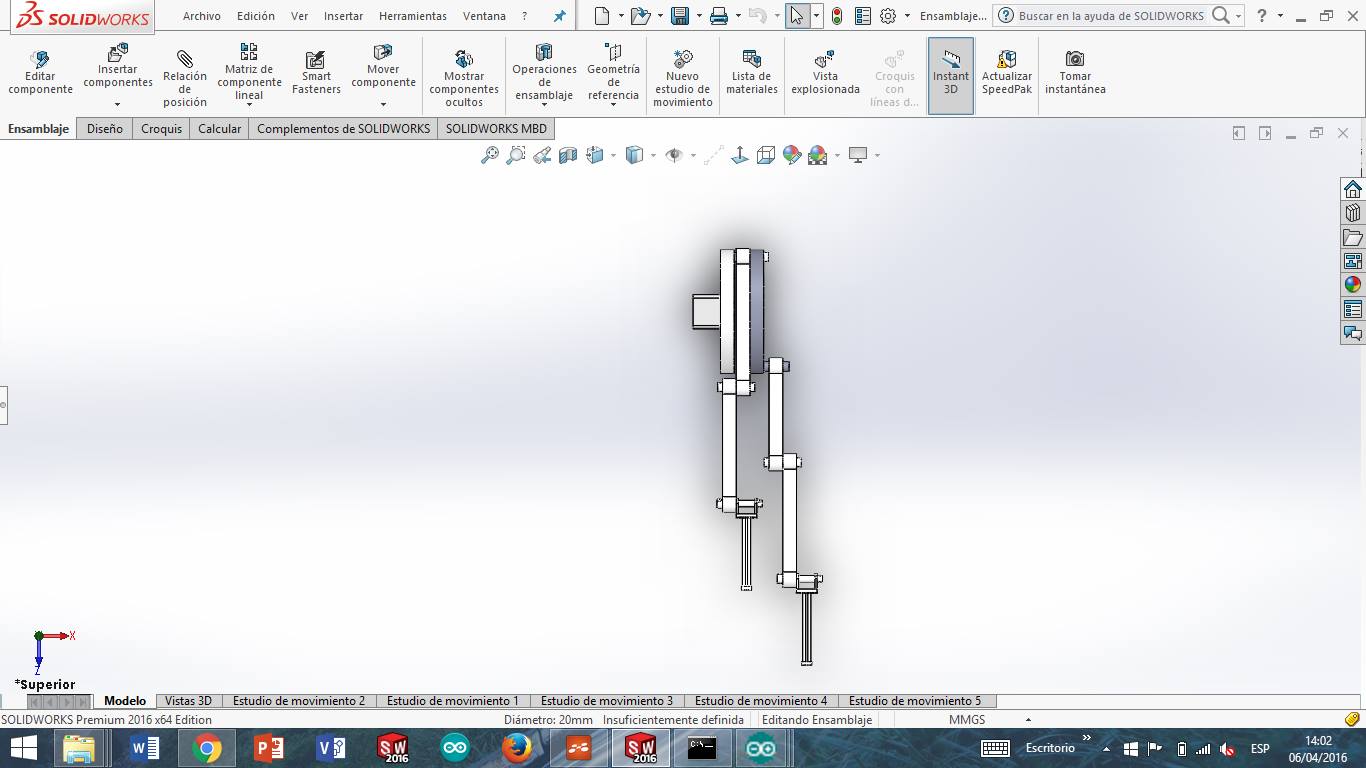
Task: Click Zoom to fit icon
Action: tap(490, 155)
